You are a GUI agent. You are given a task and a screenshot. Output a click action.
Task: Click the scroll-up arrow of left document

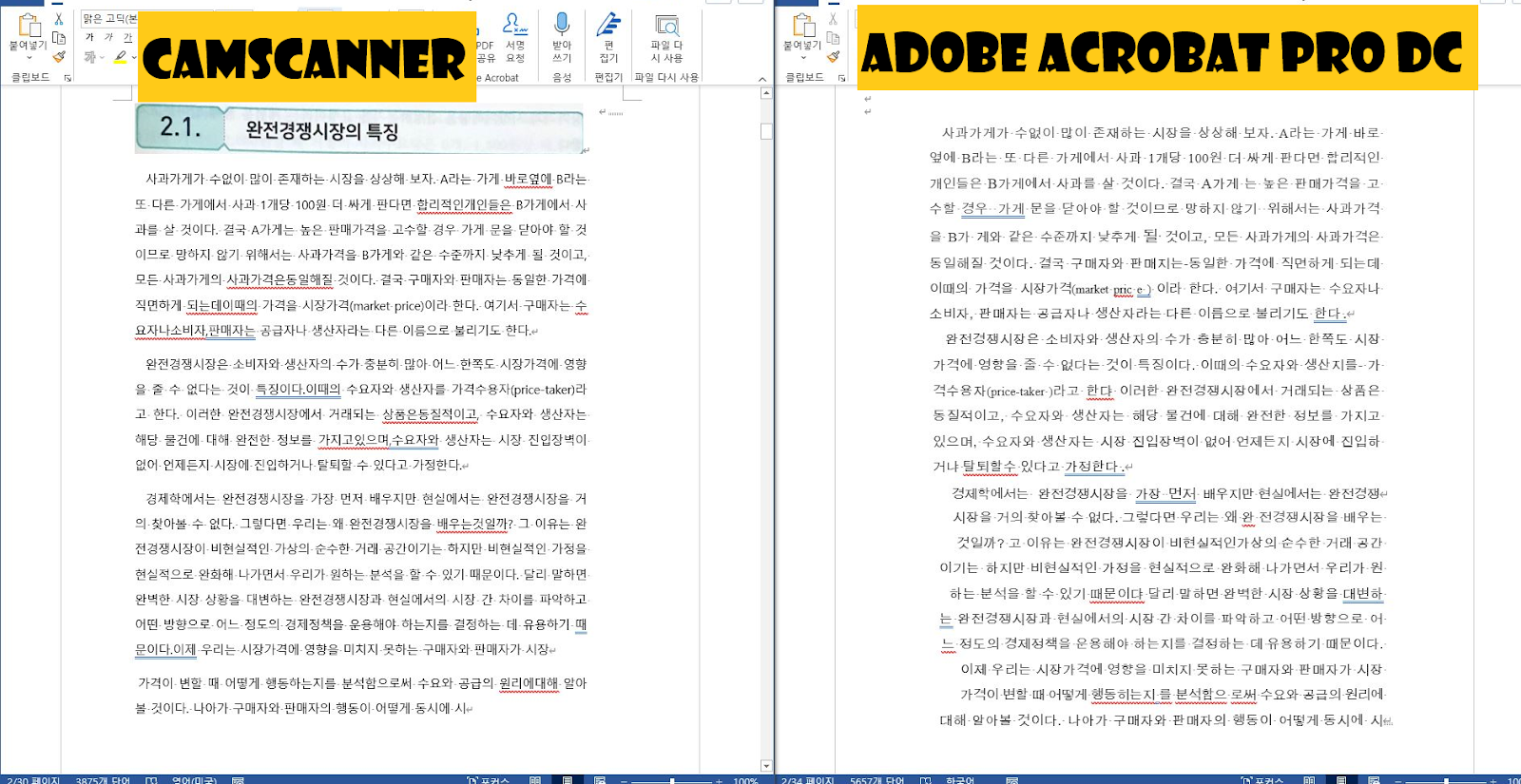click(766, 93)
